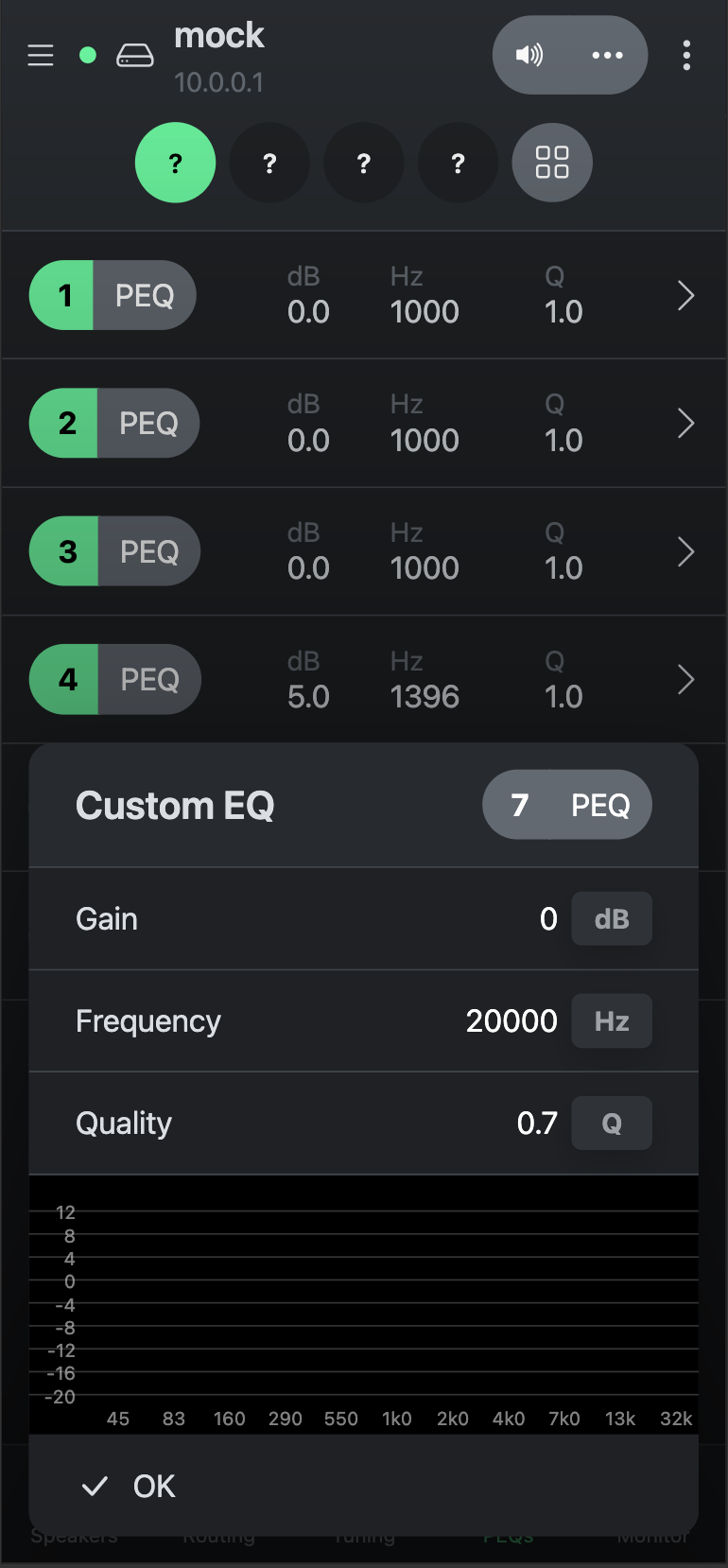Toggle PEQ band 4 on or off
Screen dimensions: 728x1568
tap(66, 679)
